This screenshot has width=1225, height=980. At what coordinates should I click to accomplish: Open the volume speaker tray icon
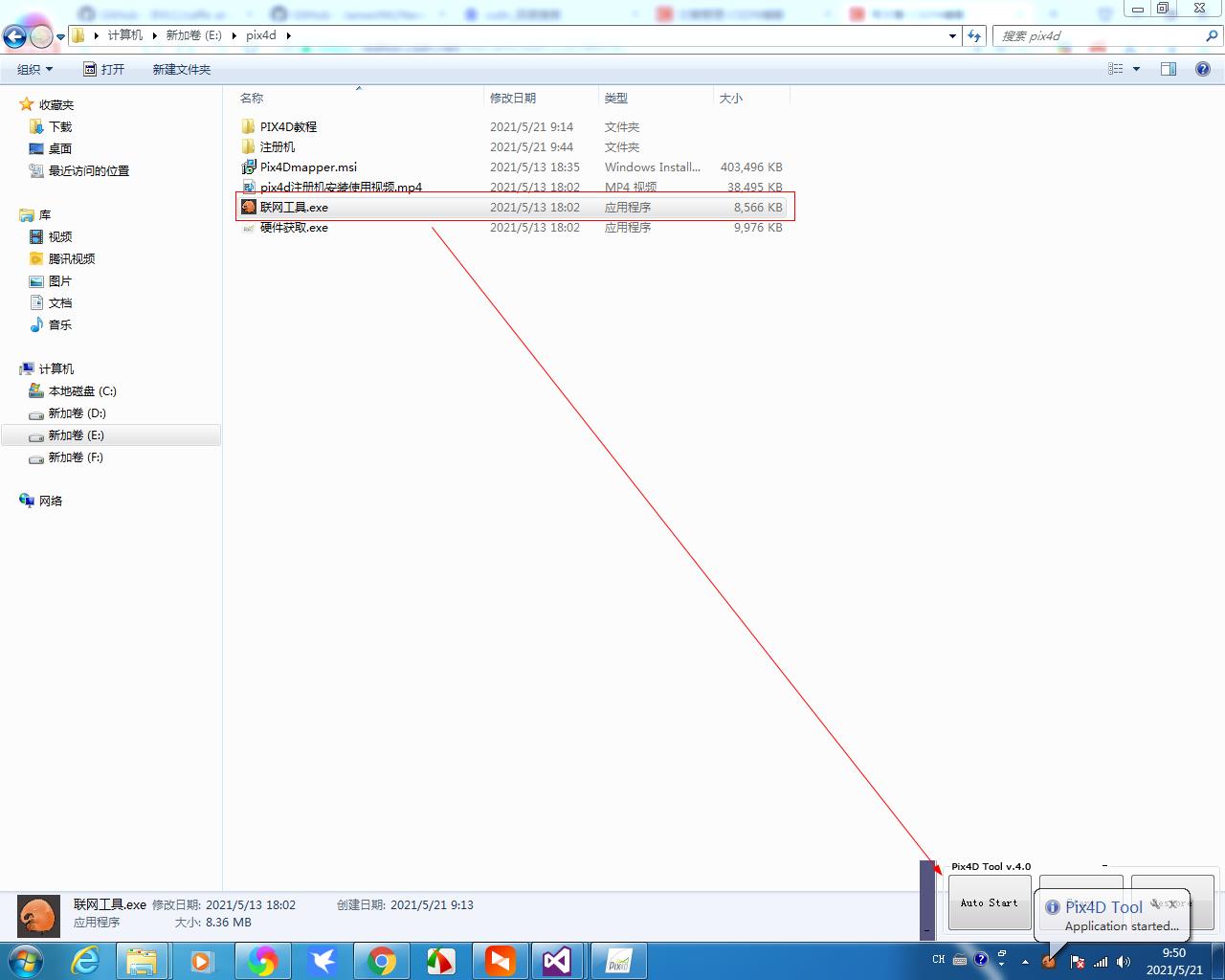[1124, 961]
